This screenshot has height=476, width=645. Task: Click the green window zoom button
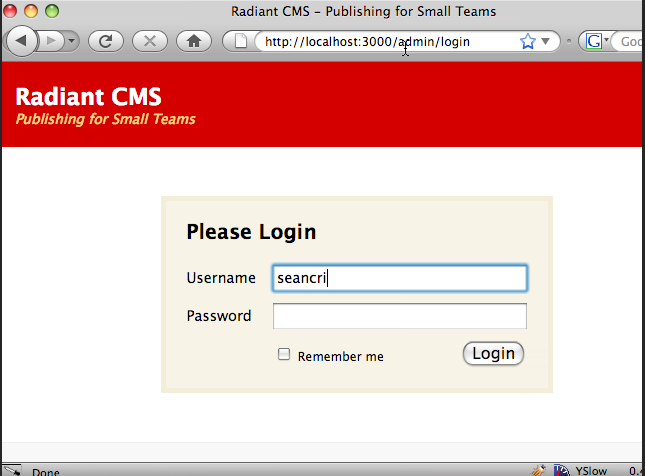pyautogui.click(x=52, y=12)
